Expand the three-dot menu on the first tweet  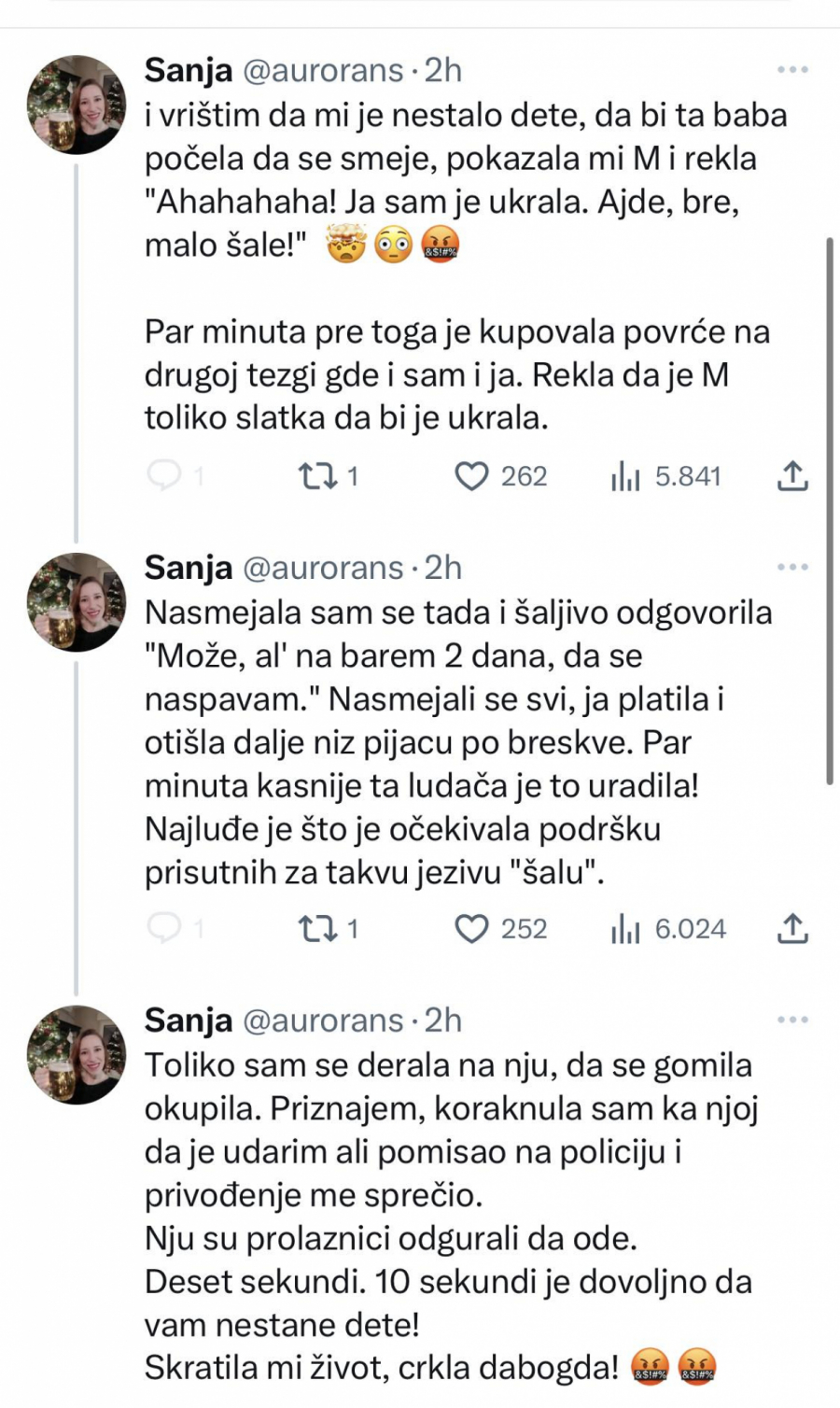(792, 68)
